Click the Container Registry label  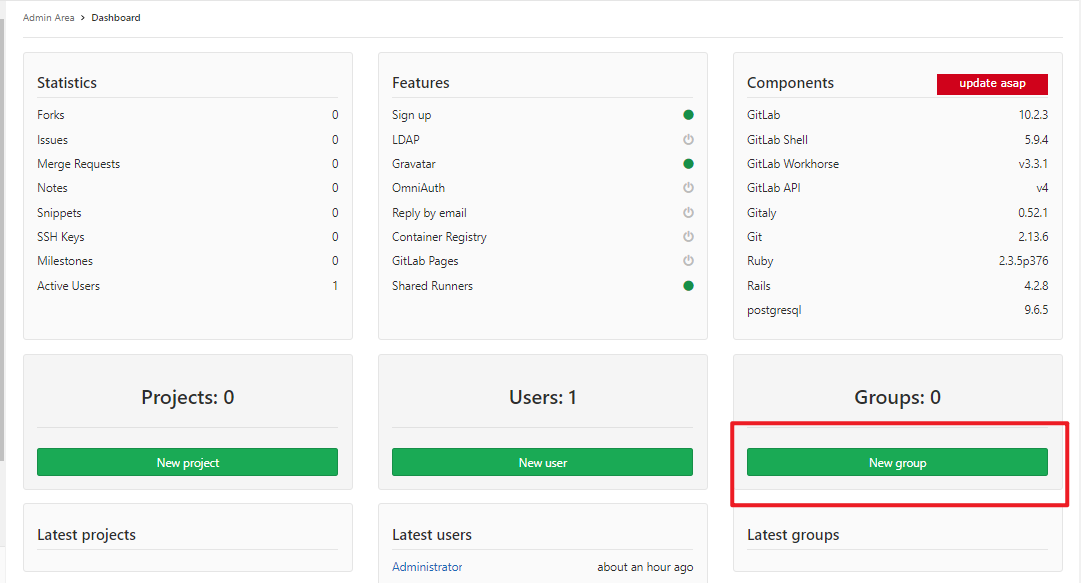coord(439,237)
